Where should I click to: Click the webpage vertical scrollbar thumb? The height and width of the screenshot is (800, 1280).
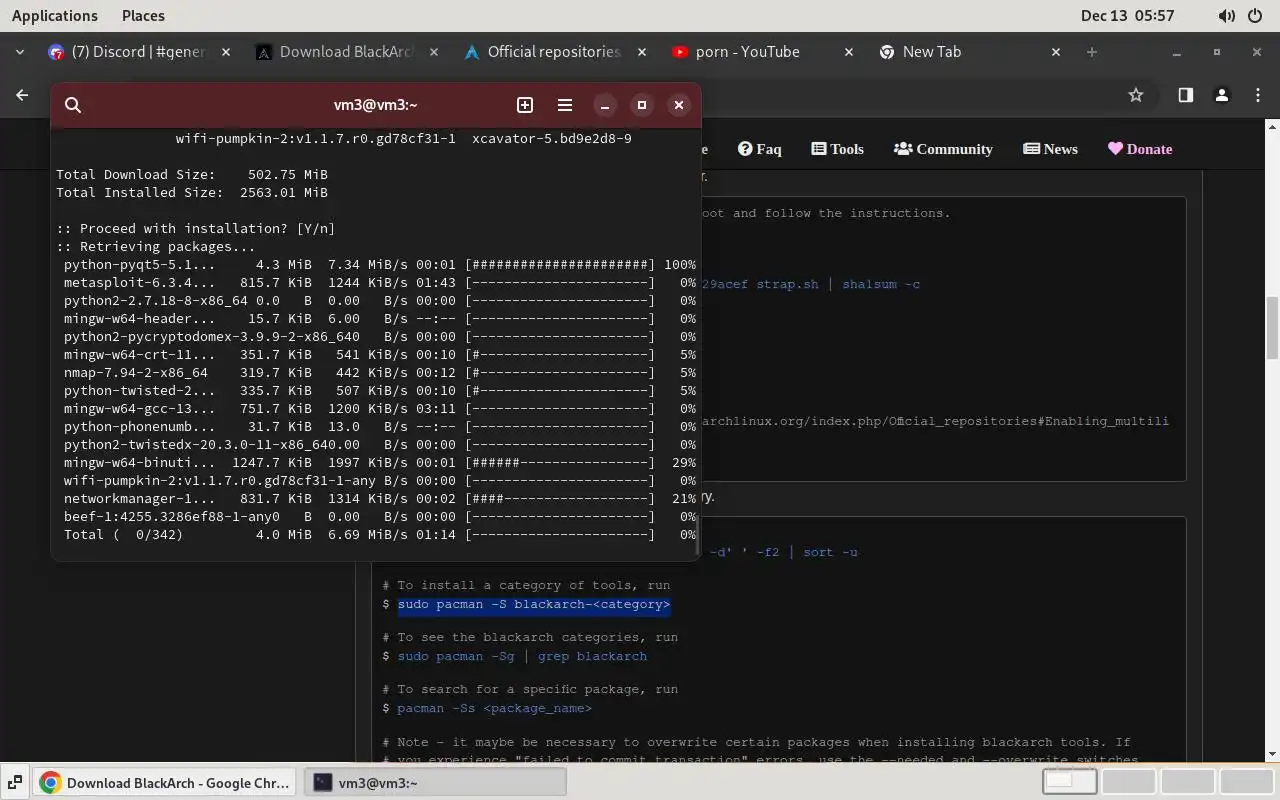pyautogui.click(x=1272, y=328)
